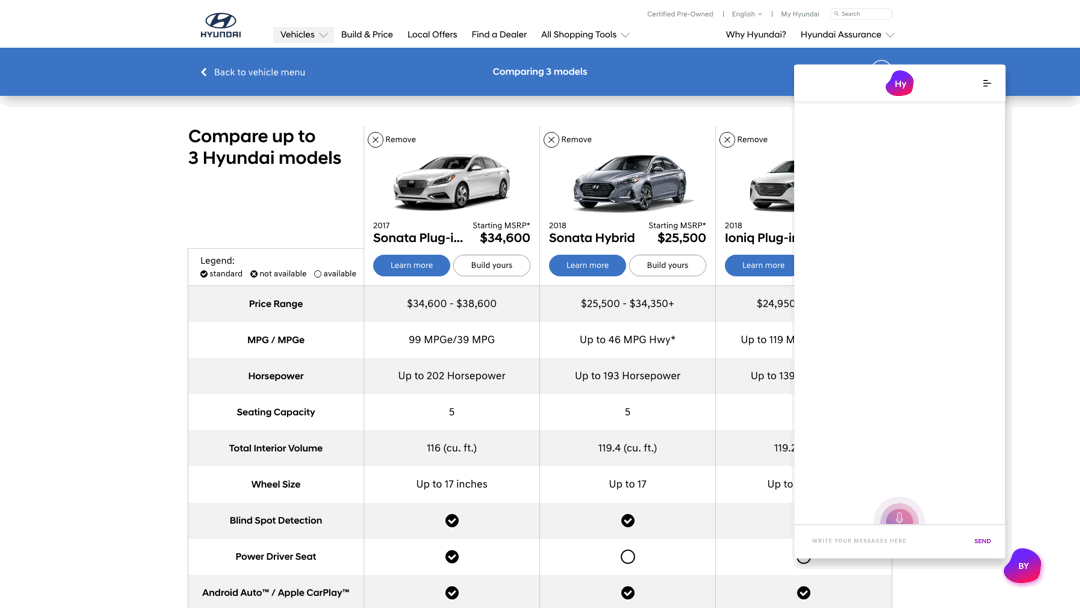Screen dimensions: 1080x608
Task: Go to Local Offers
Action: click(432, 34)
